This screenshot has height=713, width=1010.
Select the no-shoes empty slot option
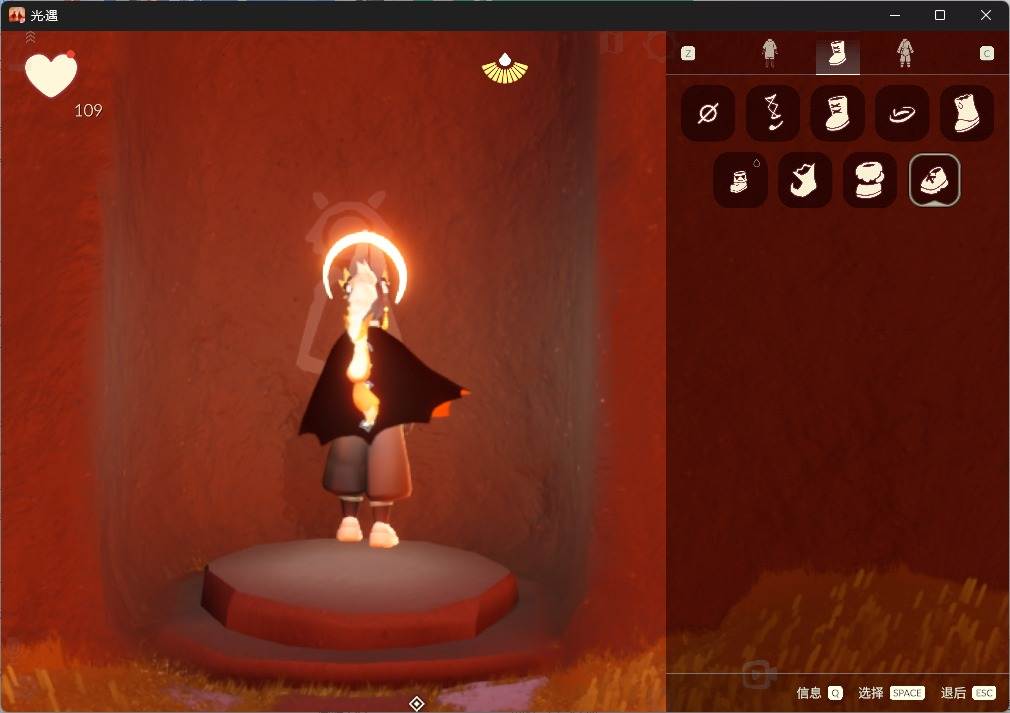tap(708, 113)
